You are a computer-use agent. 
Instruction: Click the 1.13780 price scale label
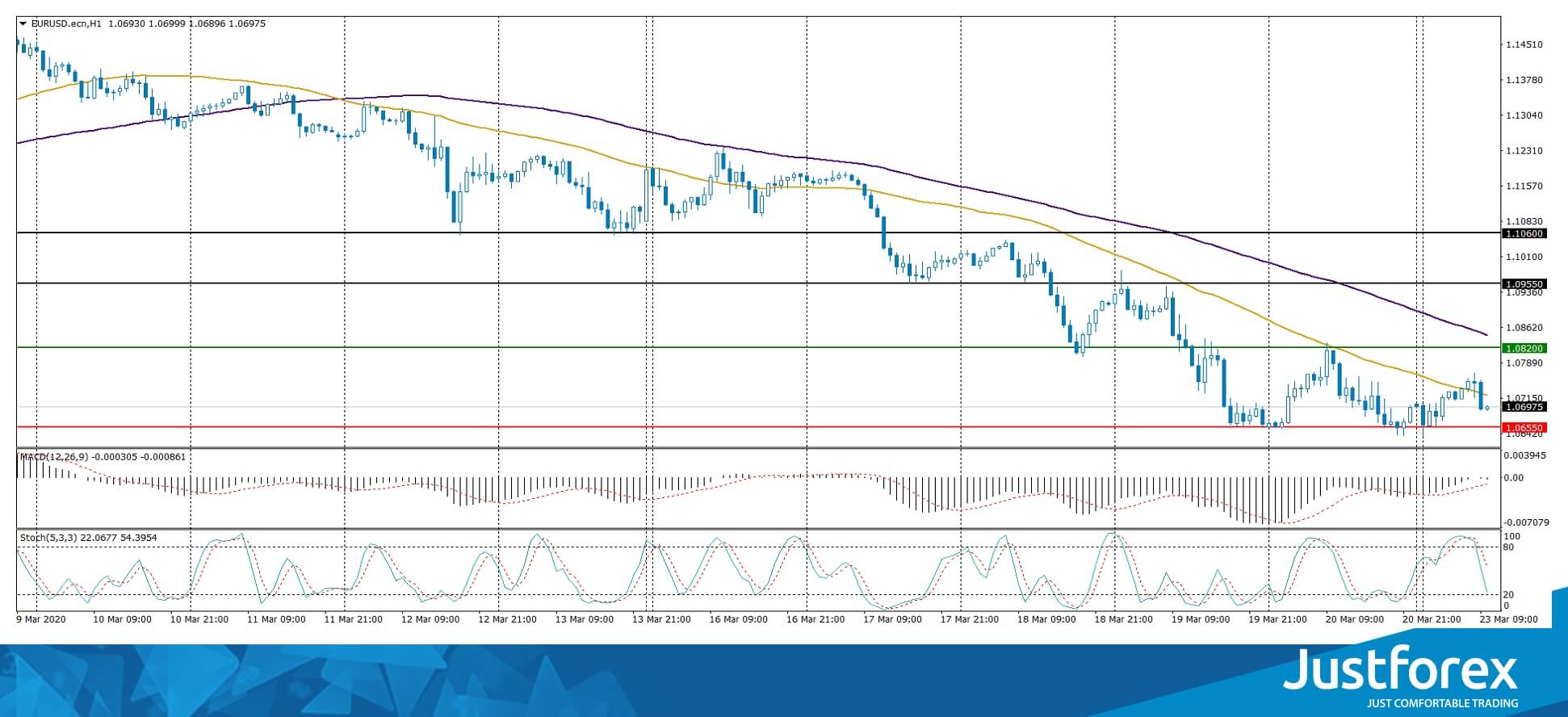point(1524,80)
